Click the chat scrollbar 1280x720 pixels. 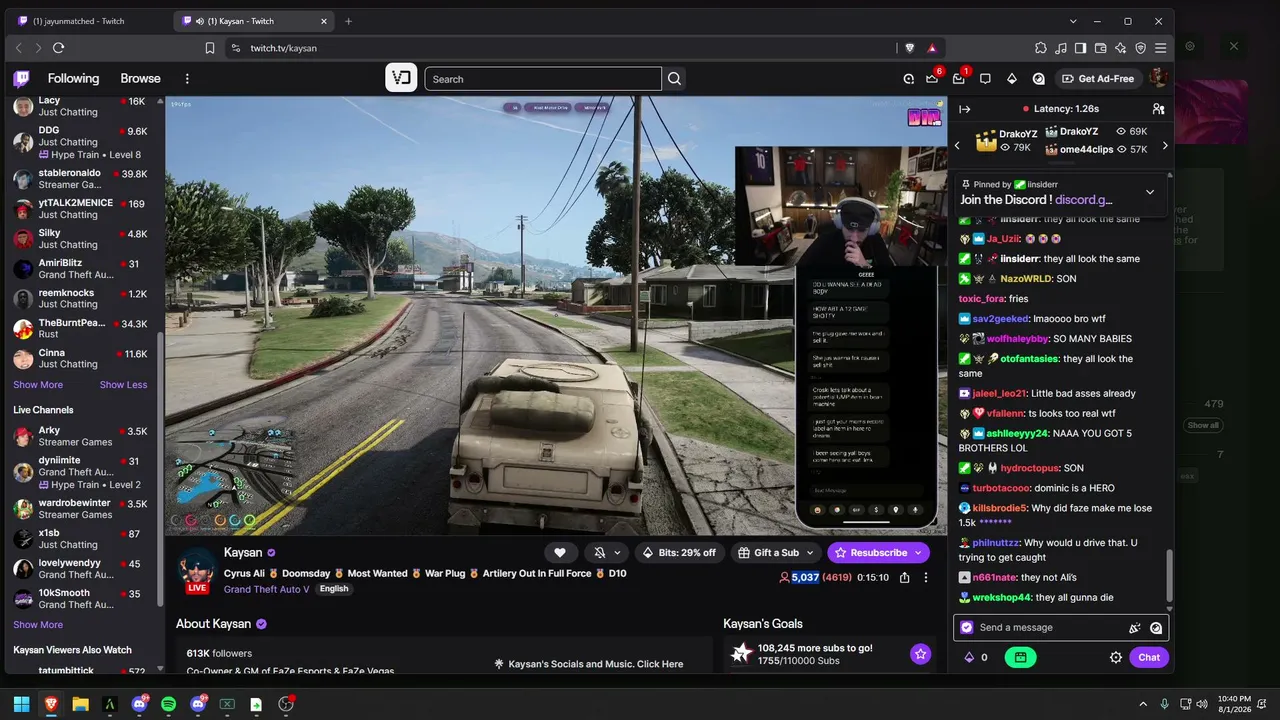point(1168,574)
